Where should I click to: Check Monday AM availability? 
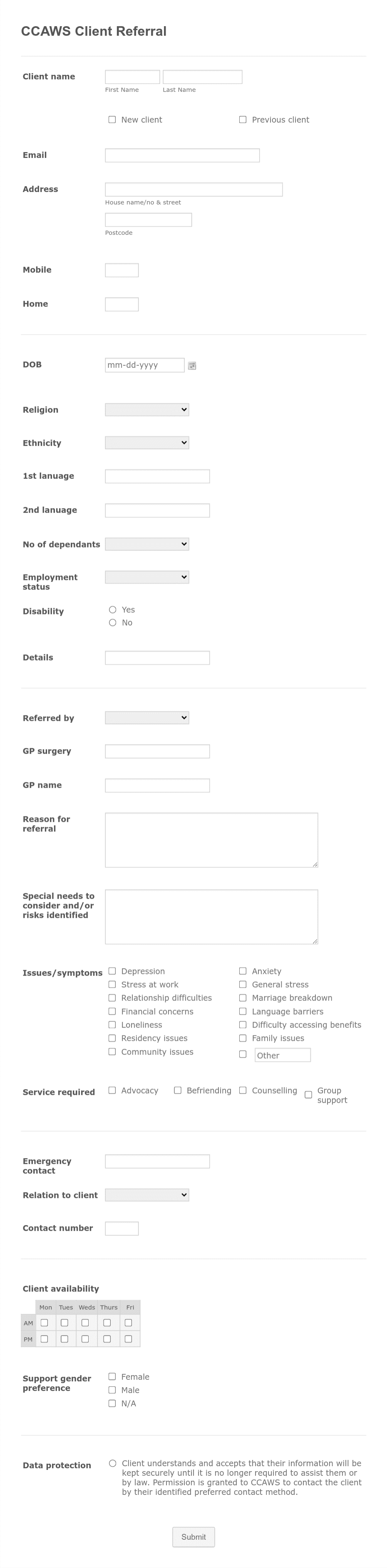pos(45,1323)
